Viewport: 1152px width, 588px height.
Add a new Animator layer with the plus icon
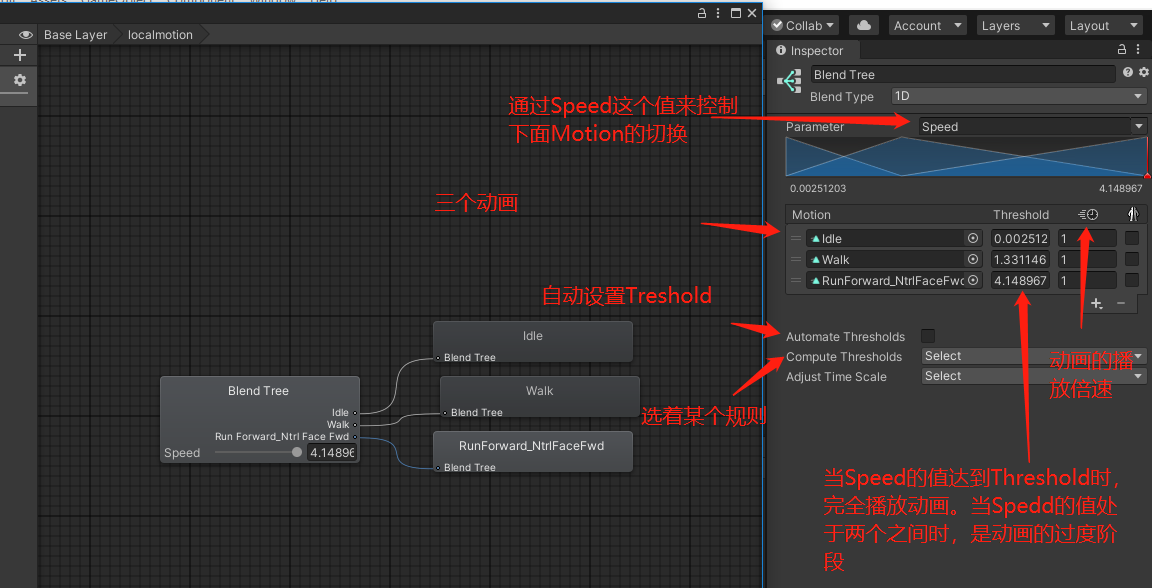click(19, 55)
